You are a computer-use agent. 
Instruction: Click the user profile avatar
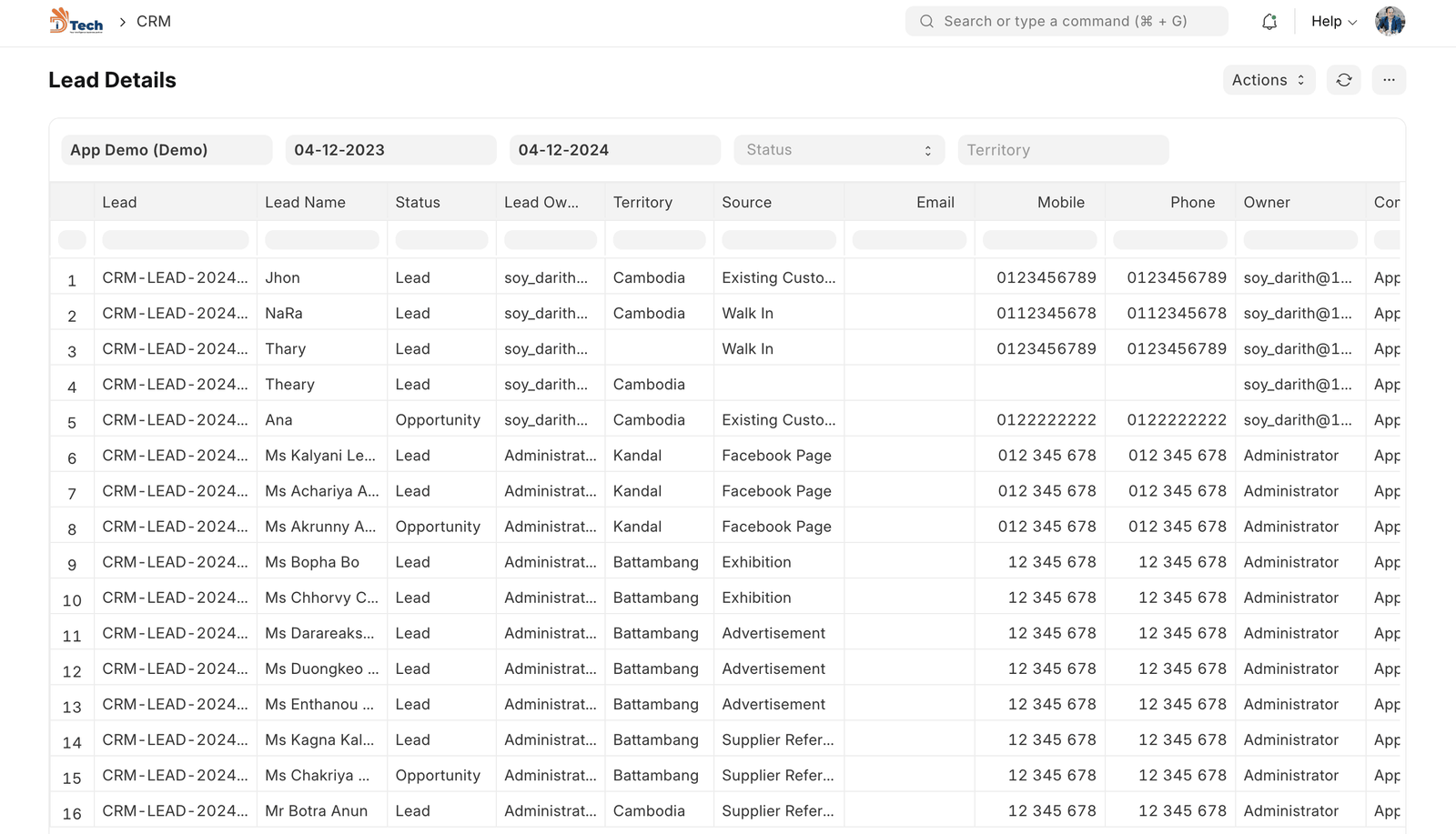click(x=1390, y=21)
